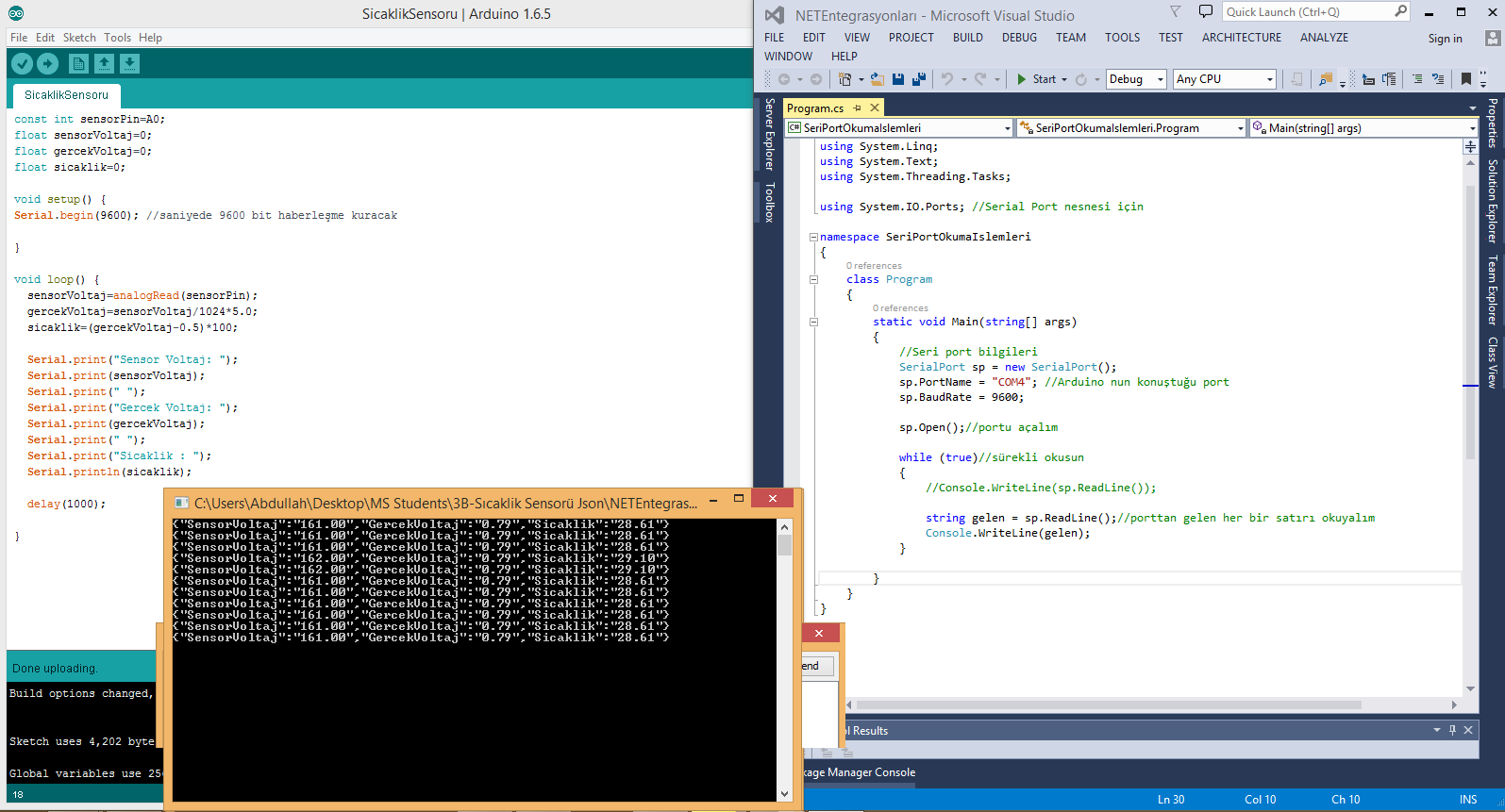Collapse the static void Main method block
The width and height of the screenshot is (1505, 812).
pyautogui.click(x=813, y=322)
